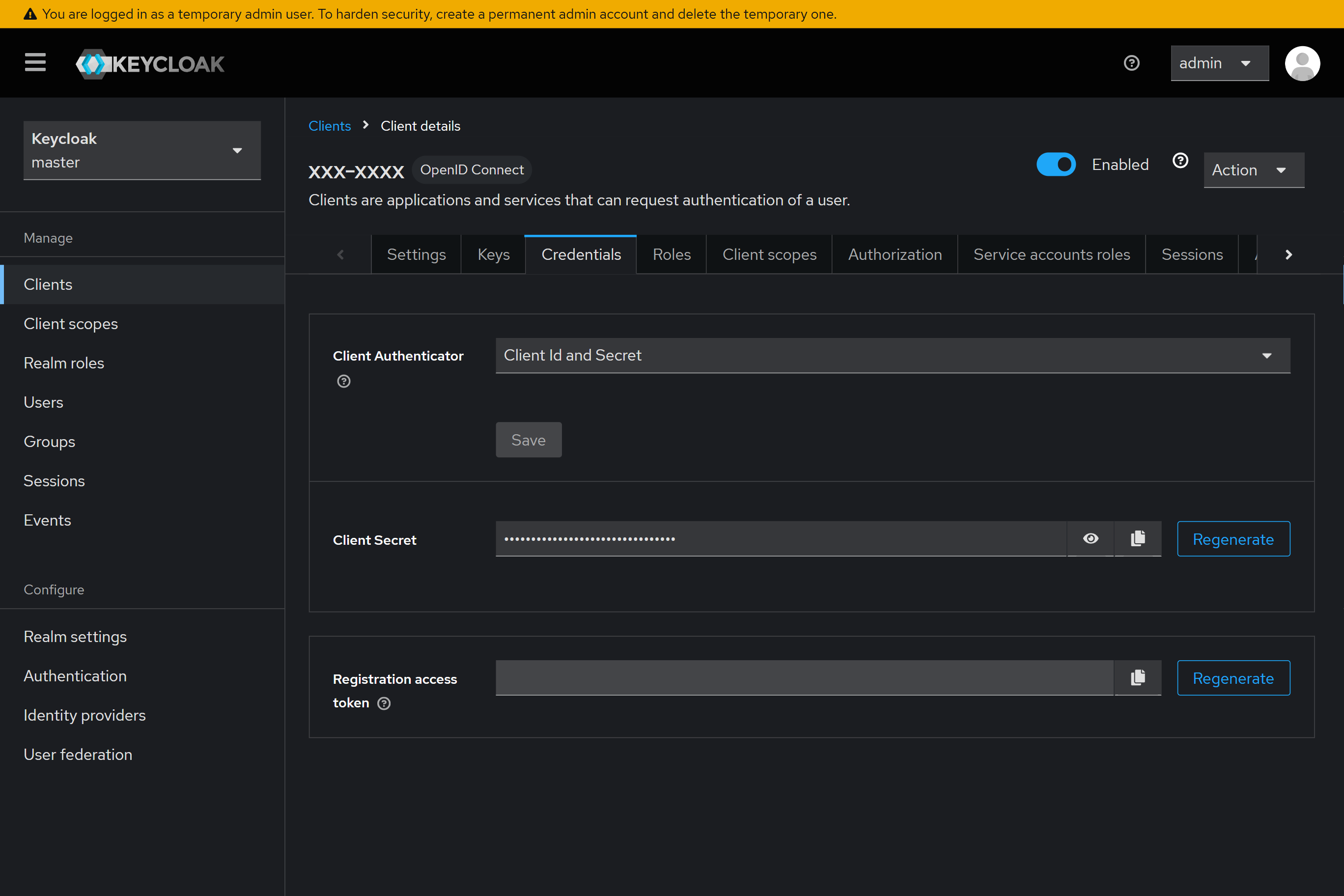
Task: Open the admin user dropdown
Action: tap(1219, 63)
